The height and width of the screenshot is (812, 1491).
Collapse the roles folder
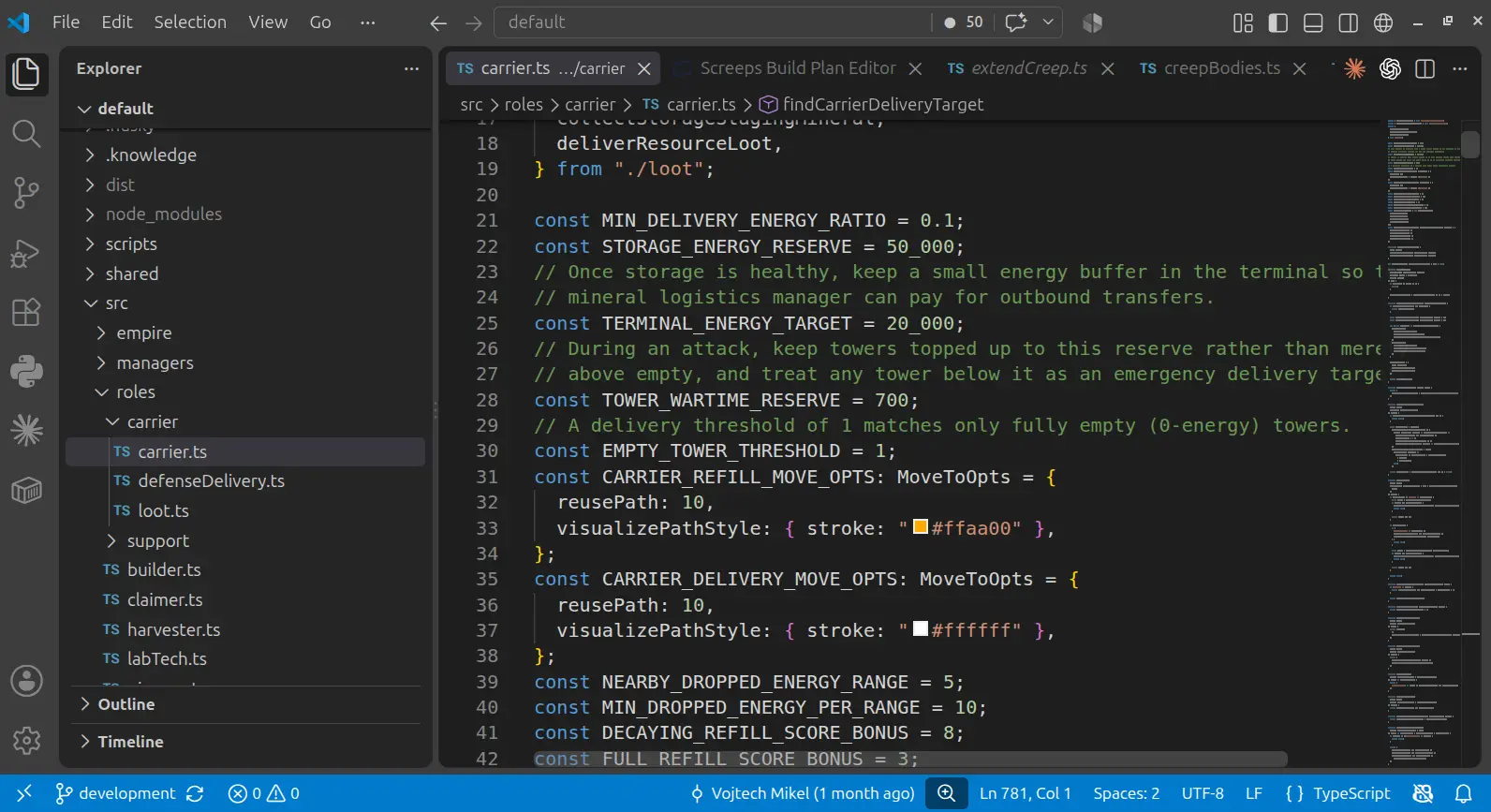(x=101, y=392)
